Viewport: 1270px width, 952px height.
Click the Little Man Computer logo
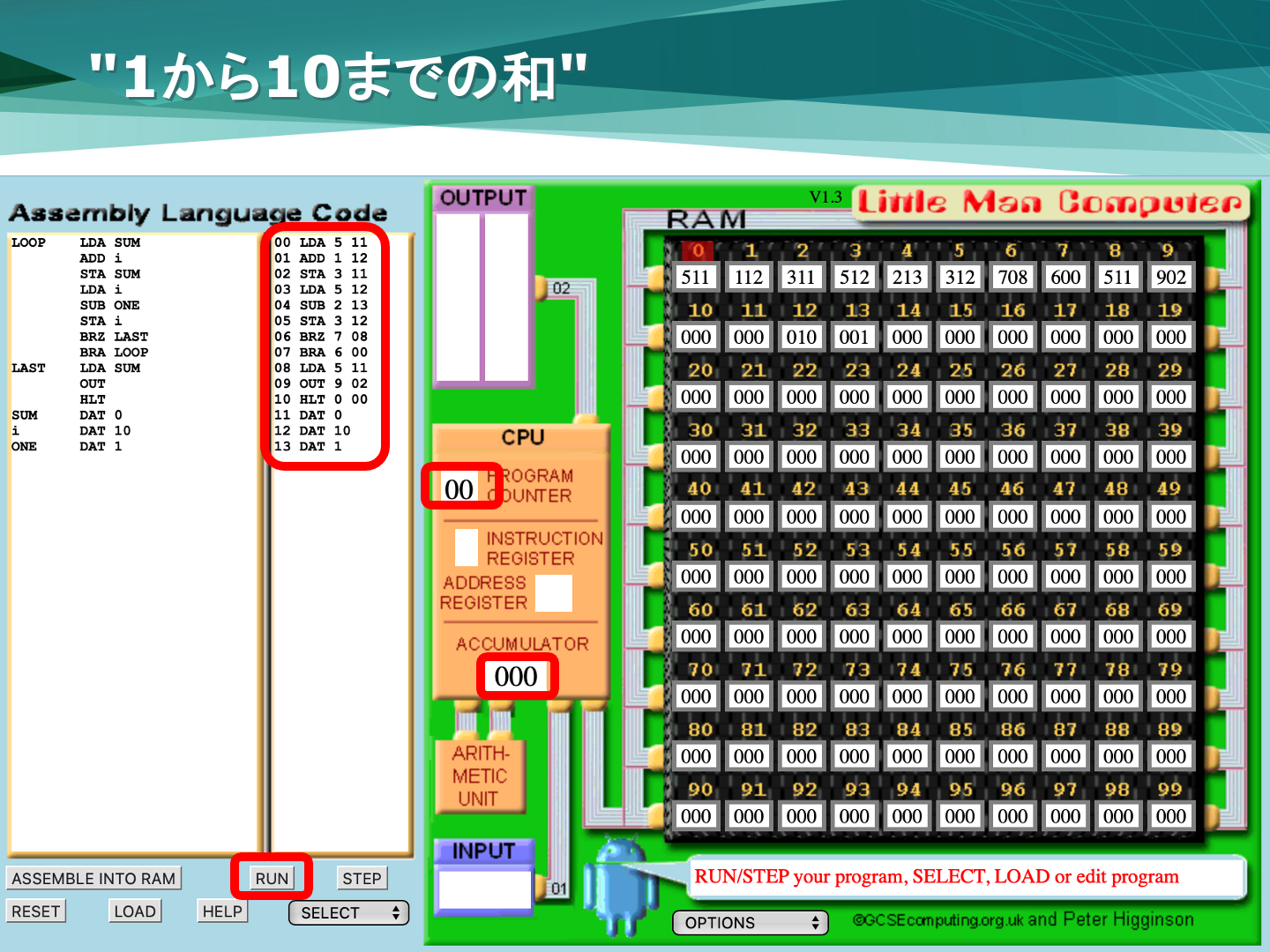(1050, 204)
